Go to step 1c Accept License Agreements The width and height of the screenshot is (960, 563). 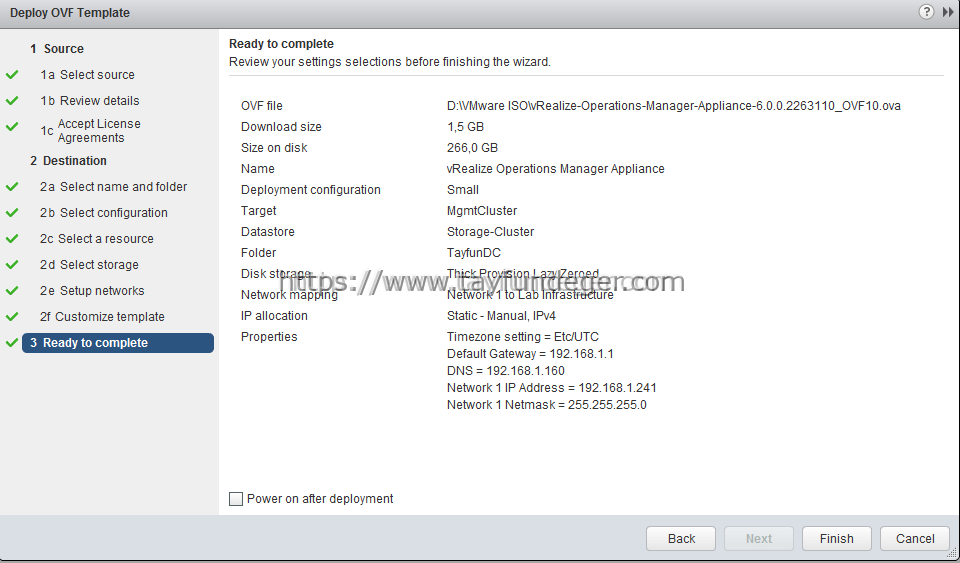(91, 130)
